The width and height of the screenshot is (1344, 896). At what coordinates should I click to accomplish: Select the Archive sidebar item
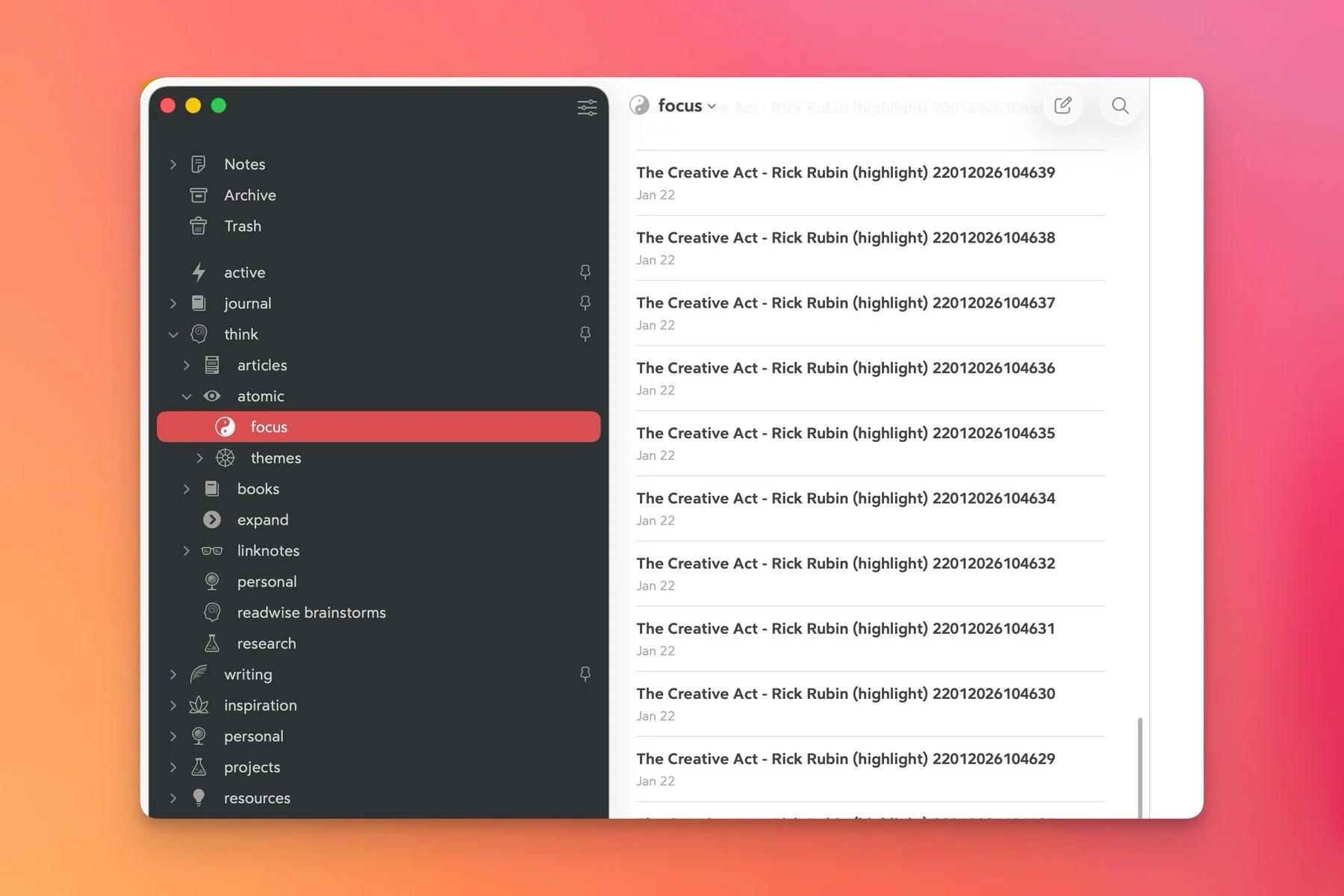pos(379,195)
